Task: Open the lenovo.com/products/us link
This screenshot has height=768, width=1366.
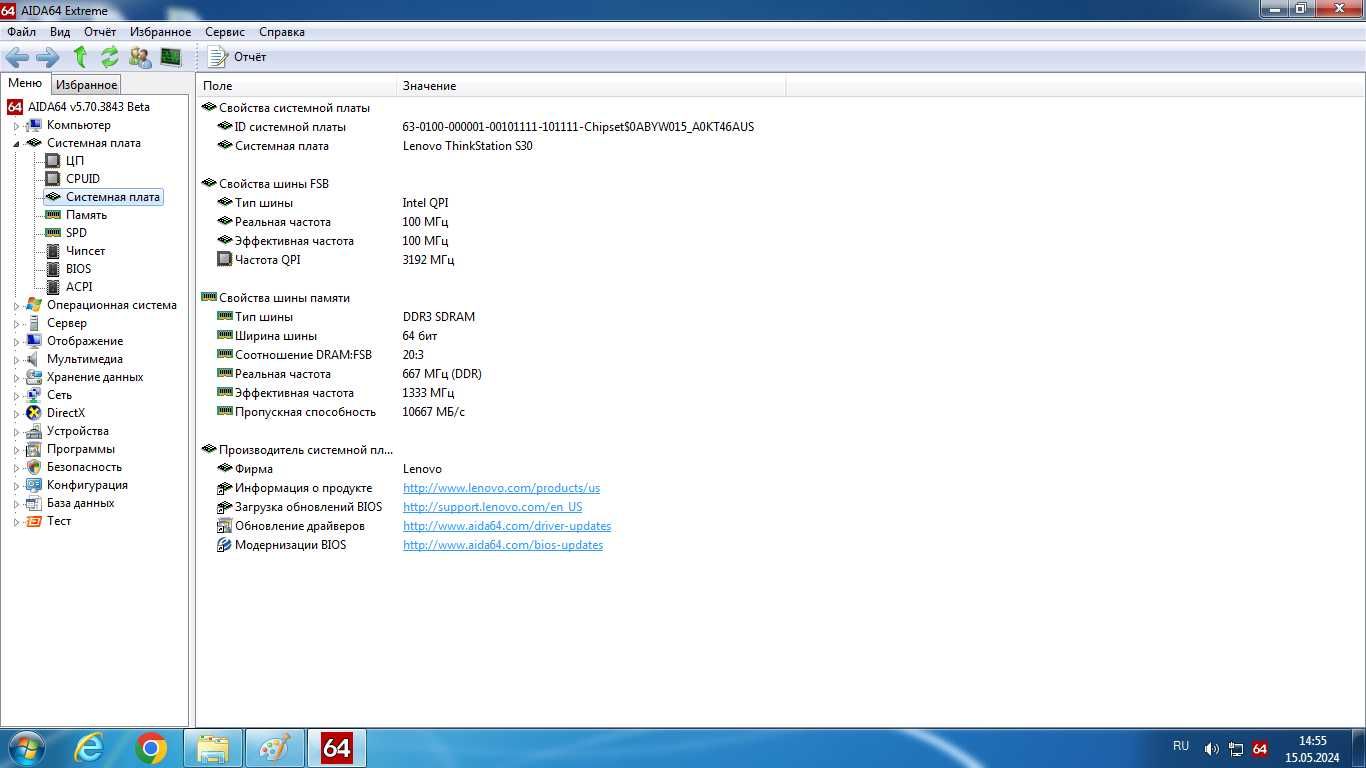Action: click(x=501, y=488)
